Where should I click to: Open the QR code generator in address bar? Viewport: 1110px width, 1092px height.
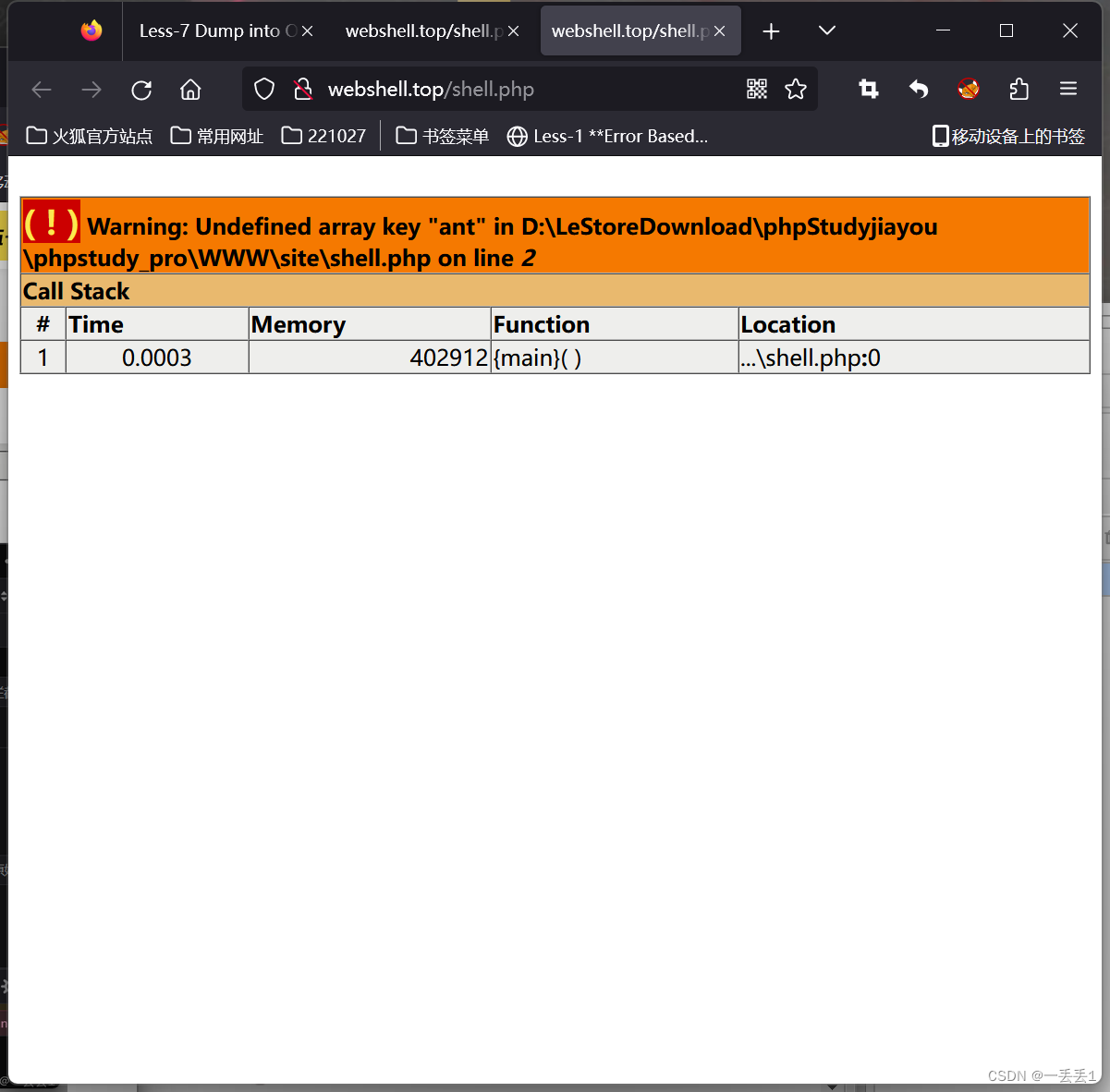point(756,89)
